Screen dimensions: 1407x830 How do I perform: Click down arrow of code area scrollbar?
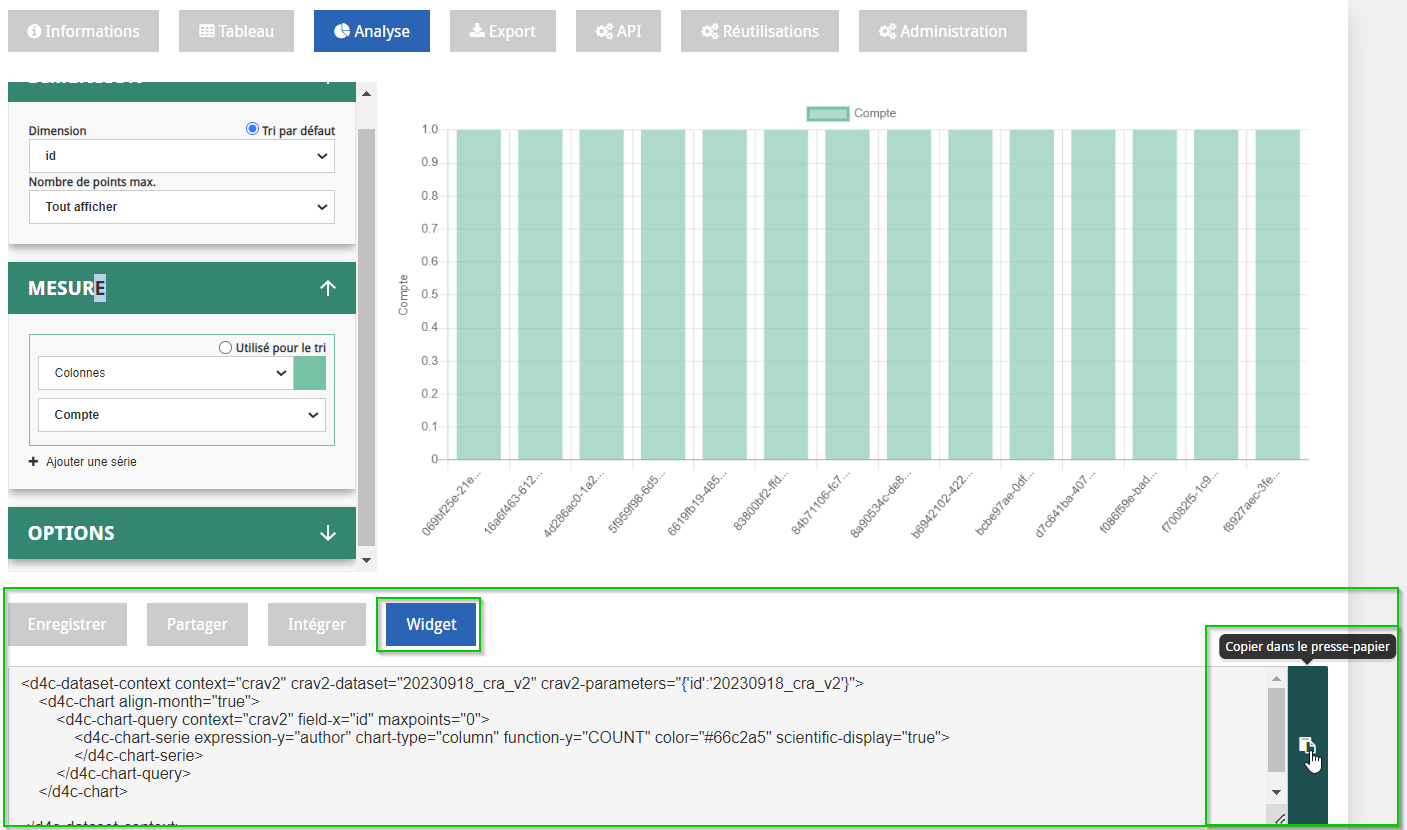1276,792
